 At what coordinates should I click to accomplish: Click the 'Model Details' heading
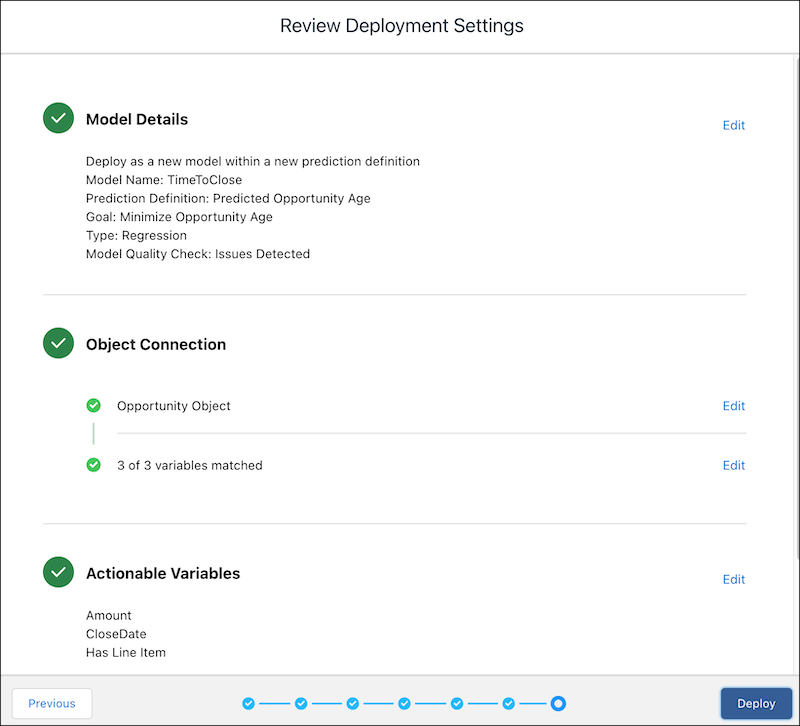[x=137, y=119]
